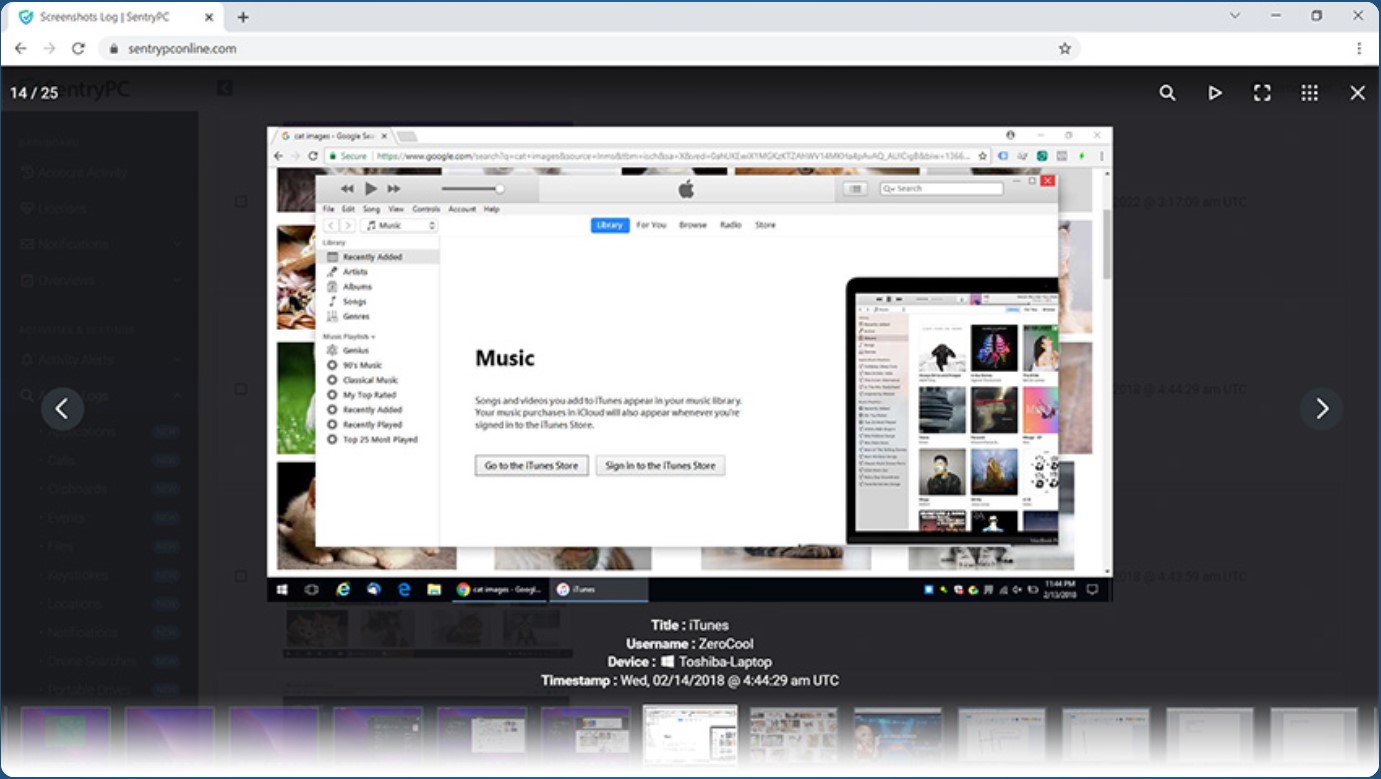Reload the sentrypconline.com page
Screen dimensions: 1381x779
pos(78,48)
